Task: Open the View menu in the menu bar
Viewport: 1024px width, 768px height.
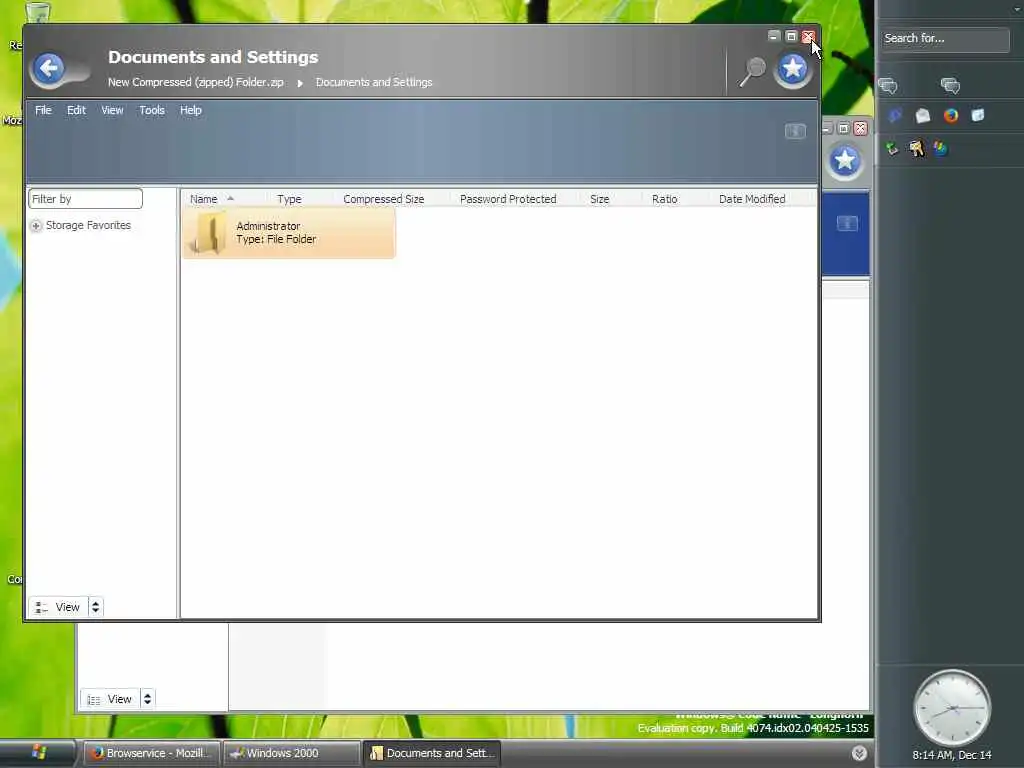Action: 112,110
